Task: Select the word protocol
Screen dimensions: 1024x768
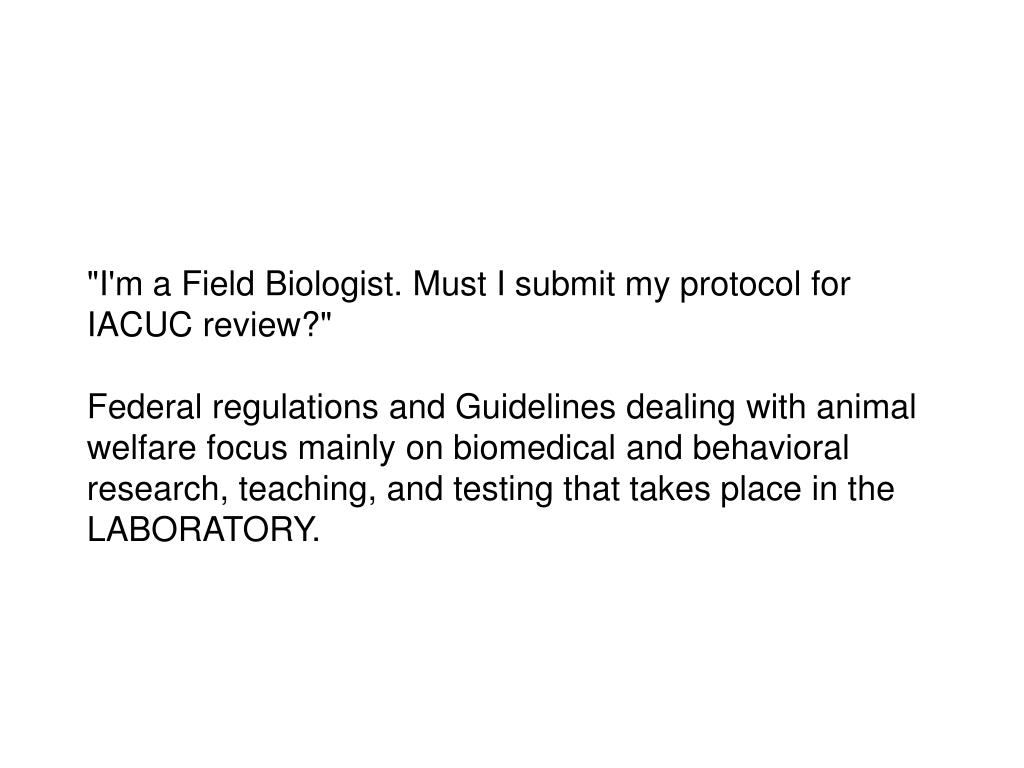Action: [x=740, y=286]
